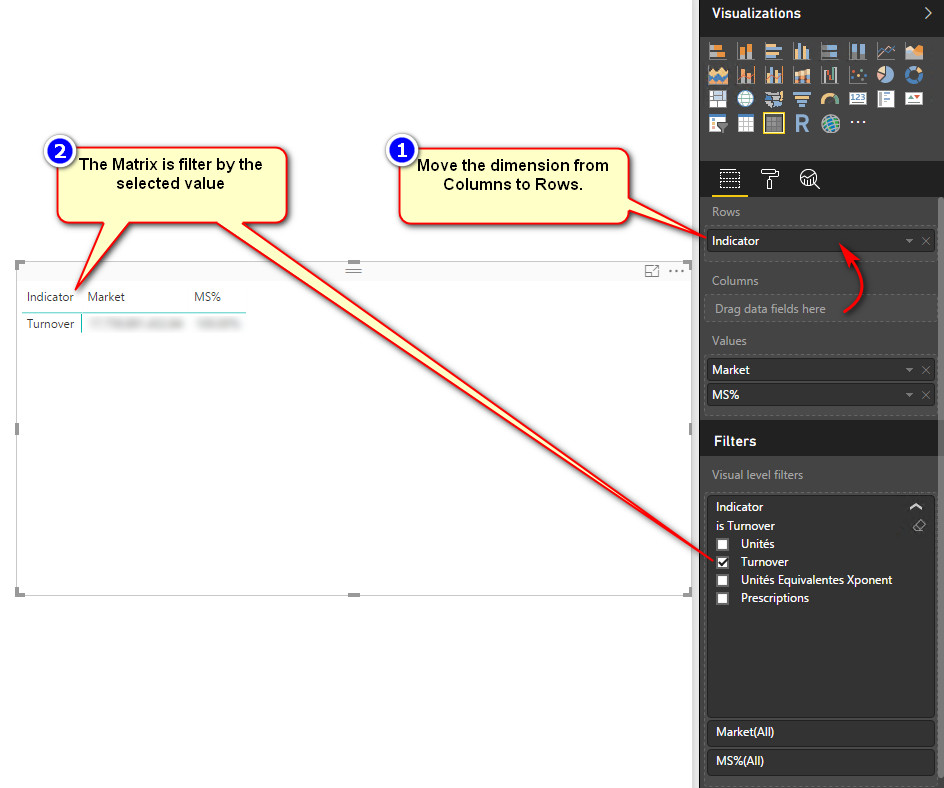Select the Clustered column chart visualization
Image resolution: width=944 pixels, height=788 pixels.
pyautogui.click(x=801, y=51)
